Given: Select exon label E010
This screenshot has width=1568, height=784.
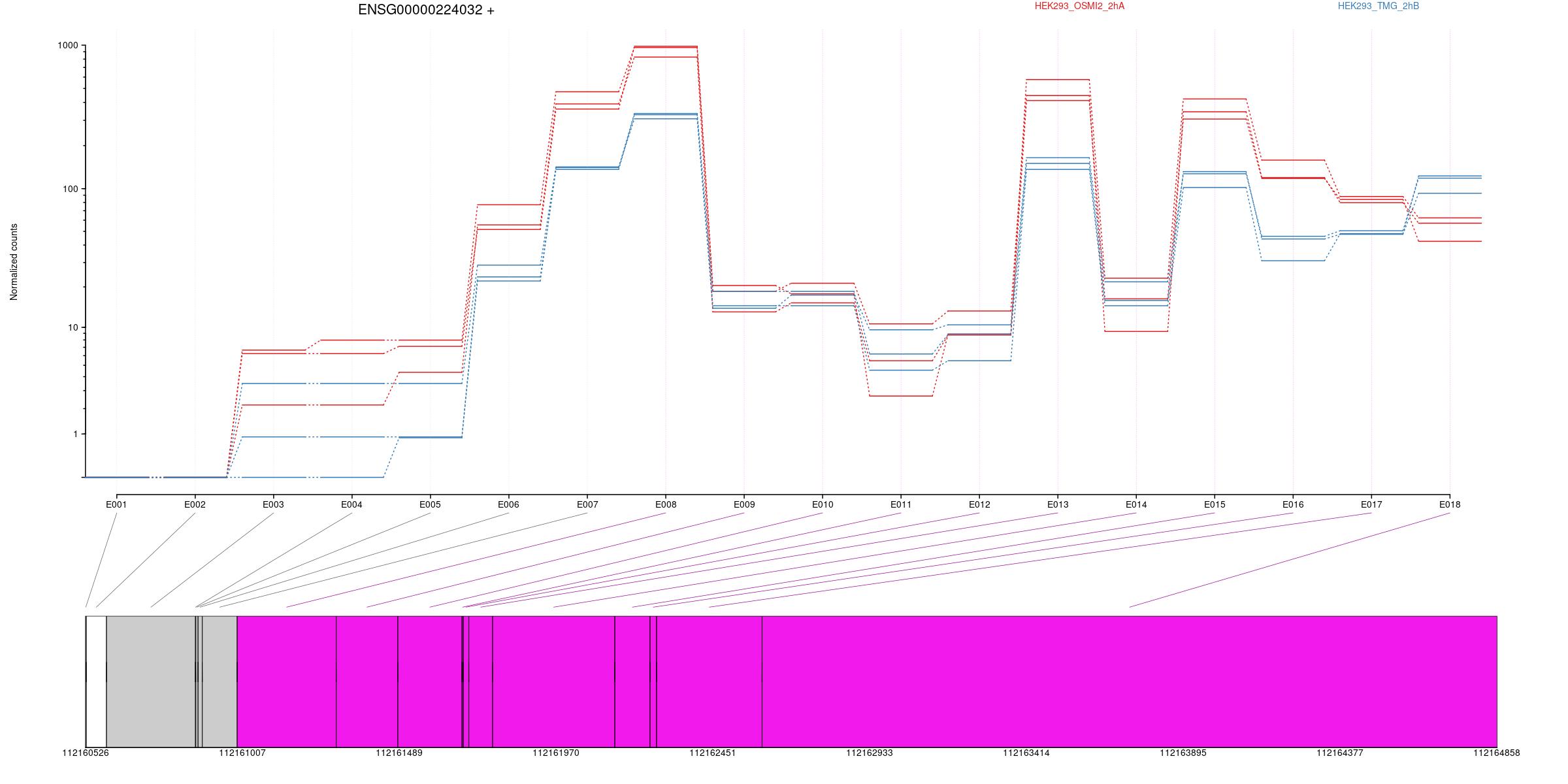Looking at the screenshot, I should tap(823, 504).
